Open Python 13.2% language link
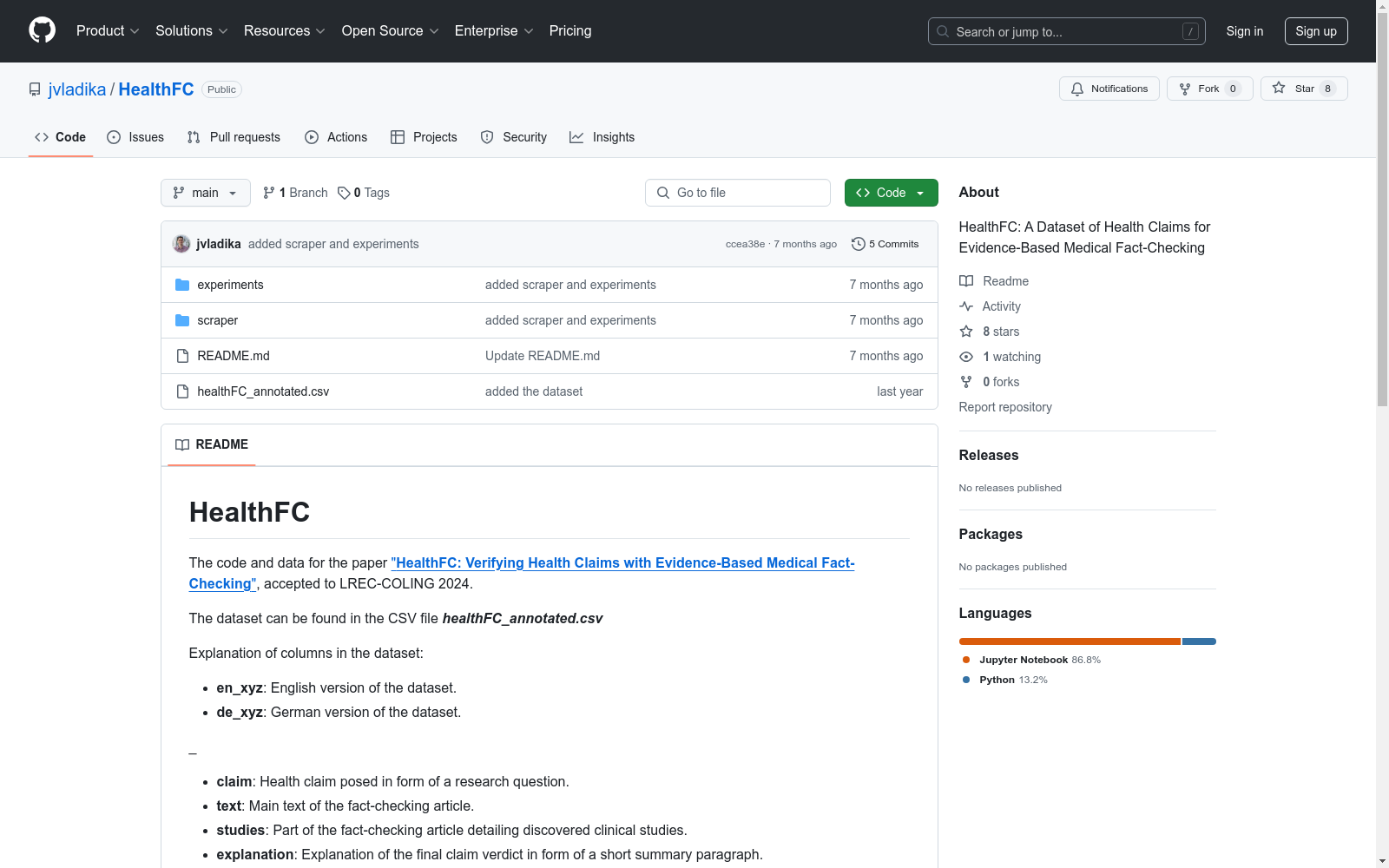This screenshot has height=868, width=1389. (1004, 680)
